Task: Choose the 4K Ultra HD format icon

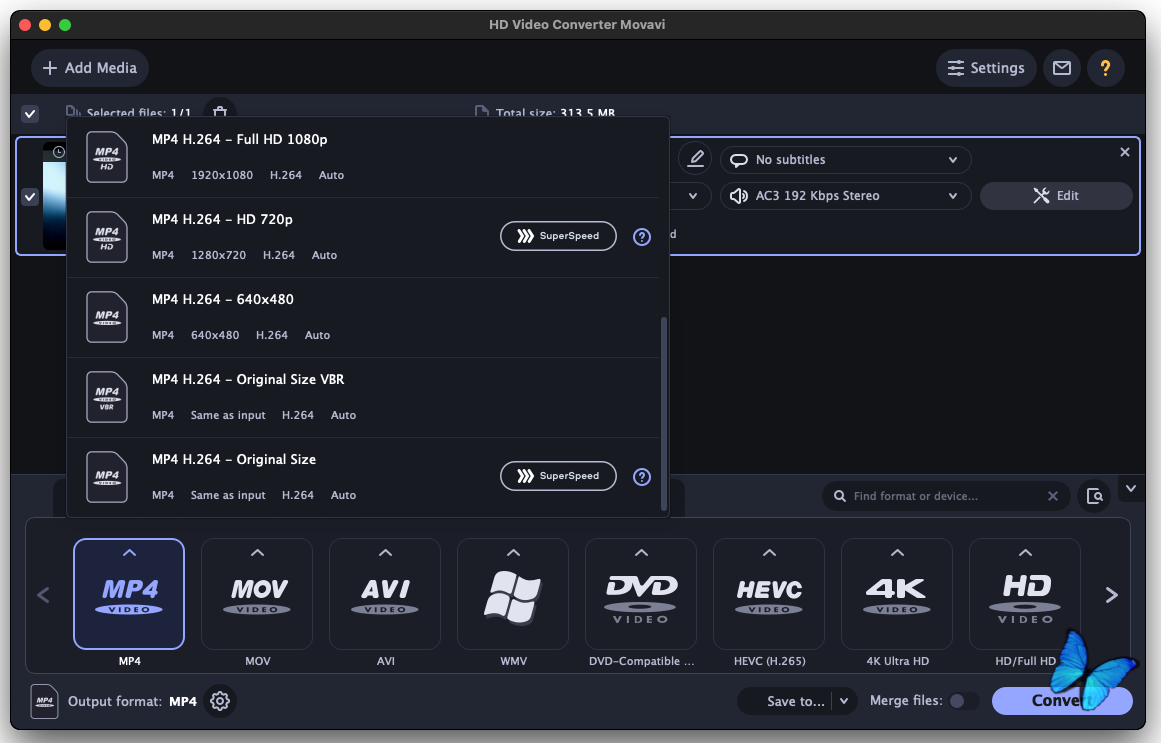Action: click(x=897, y=595)
